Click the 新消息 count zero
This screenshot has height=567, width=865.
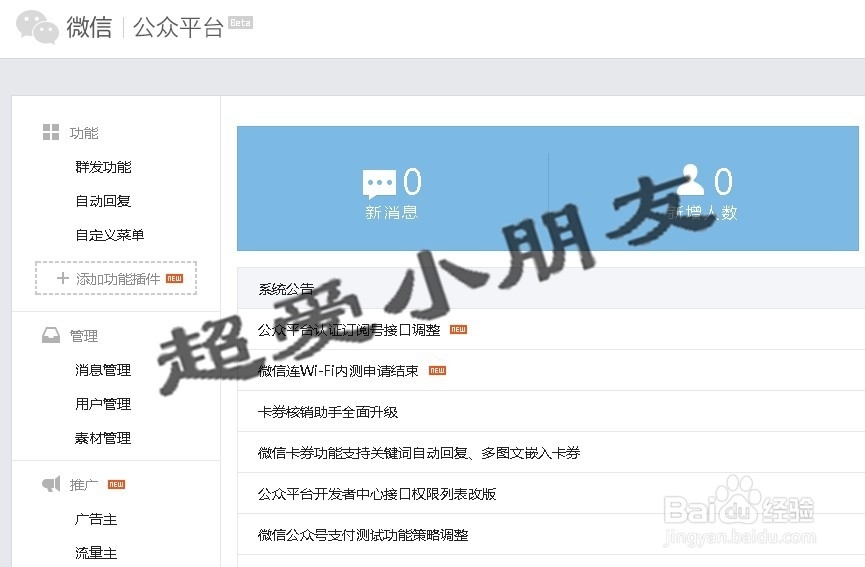412,181
